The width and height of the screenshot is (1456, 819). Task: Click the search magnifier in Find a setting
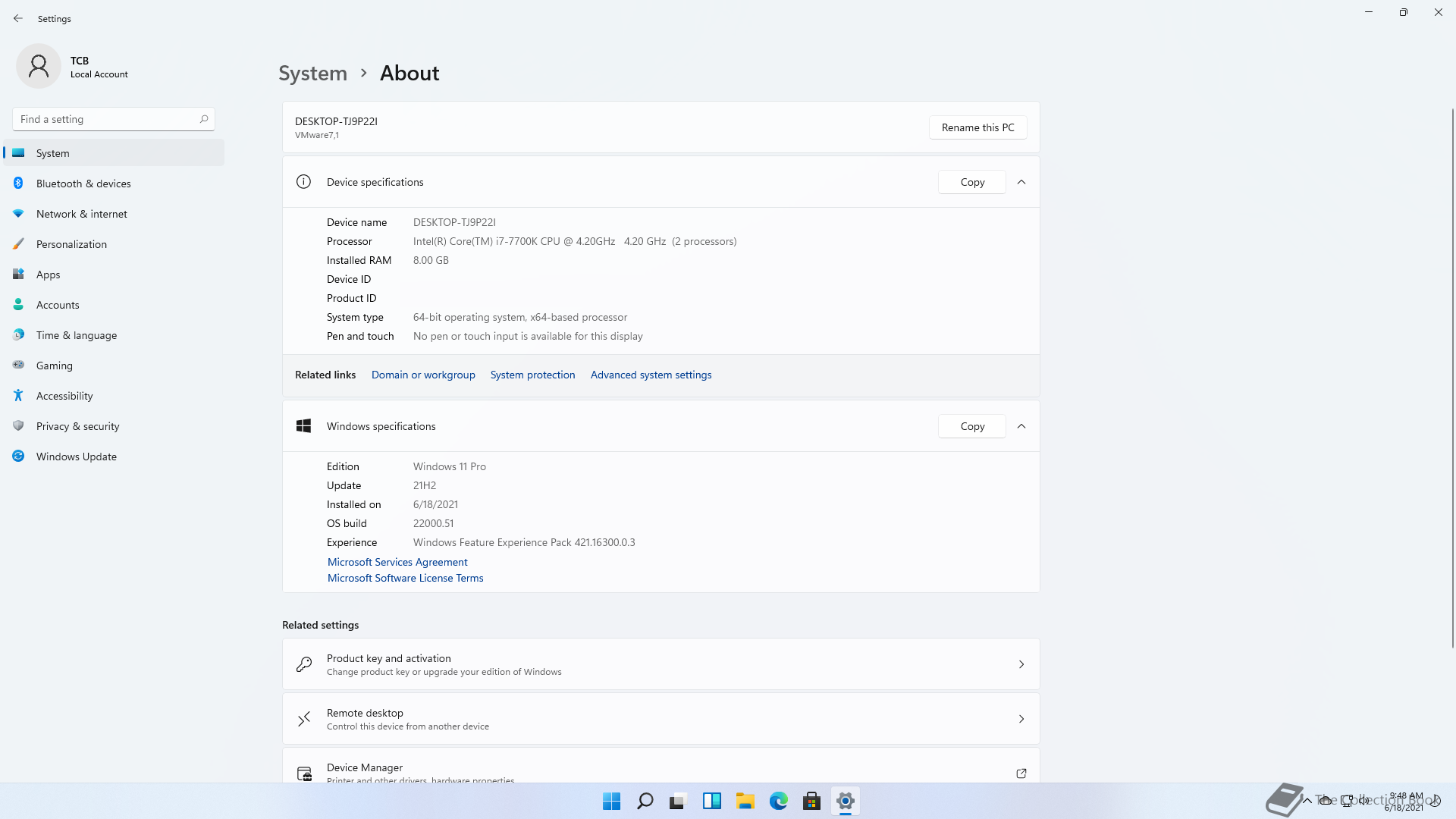coord(204,119)
